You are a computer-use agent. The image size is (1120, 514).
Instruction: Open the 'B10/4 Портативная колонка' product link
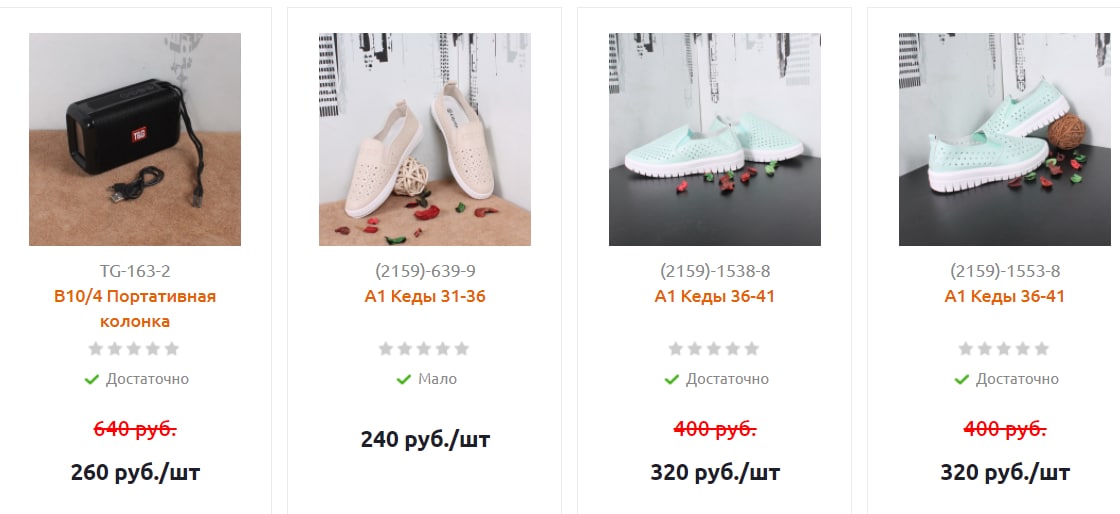point(135,308)
